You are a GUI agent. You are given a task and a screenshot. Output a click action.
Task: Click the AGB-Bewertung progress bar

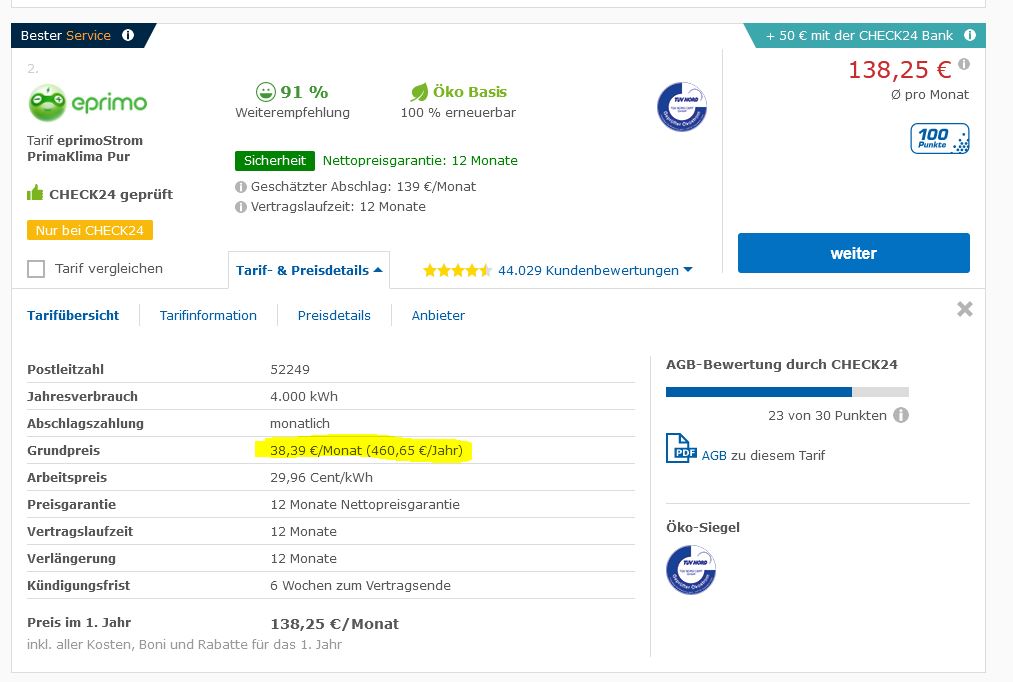pos(787,392)
